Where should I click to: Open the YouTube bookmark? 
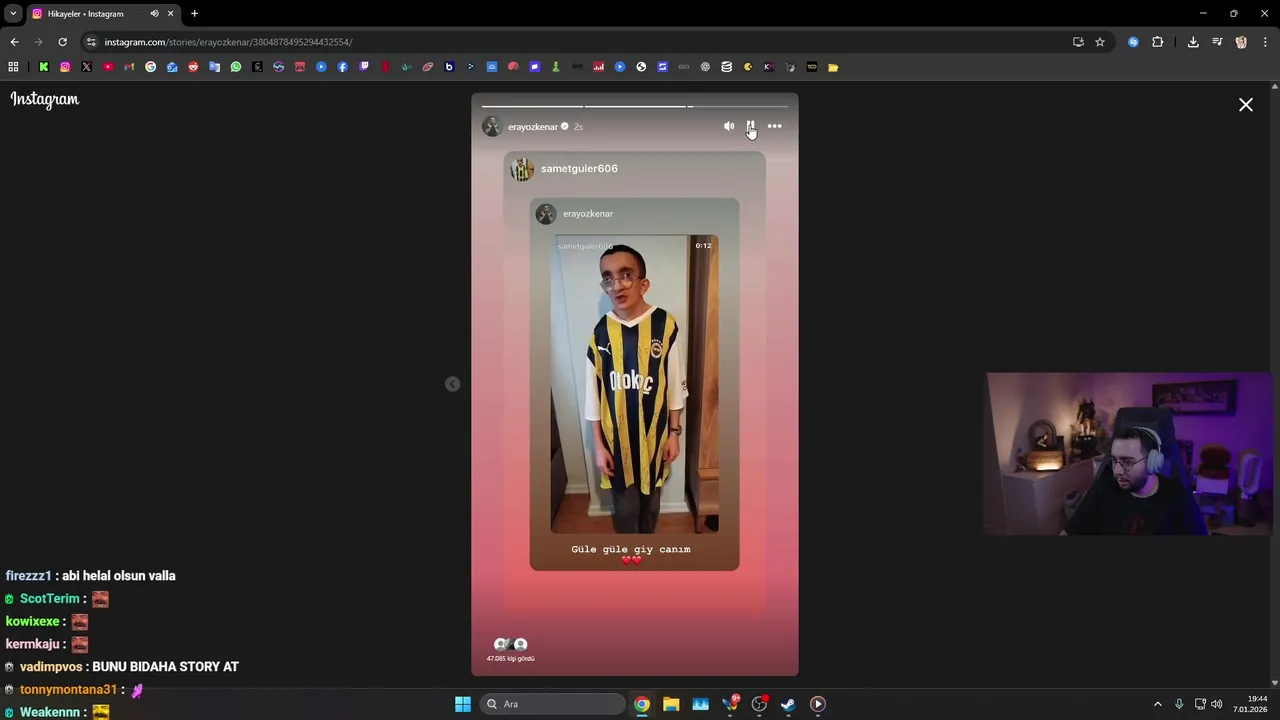[108, 67]
